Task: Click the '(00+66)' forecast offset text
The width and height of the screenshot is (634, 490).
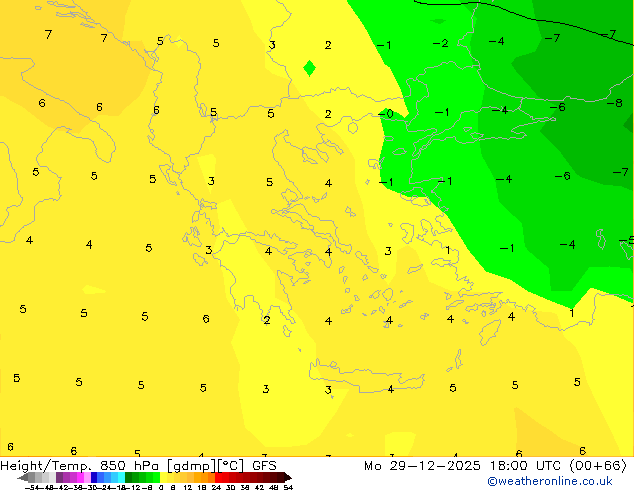Action: [x=598, y=466]
